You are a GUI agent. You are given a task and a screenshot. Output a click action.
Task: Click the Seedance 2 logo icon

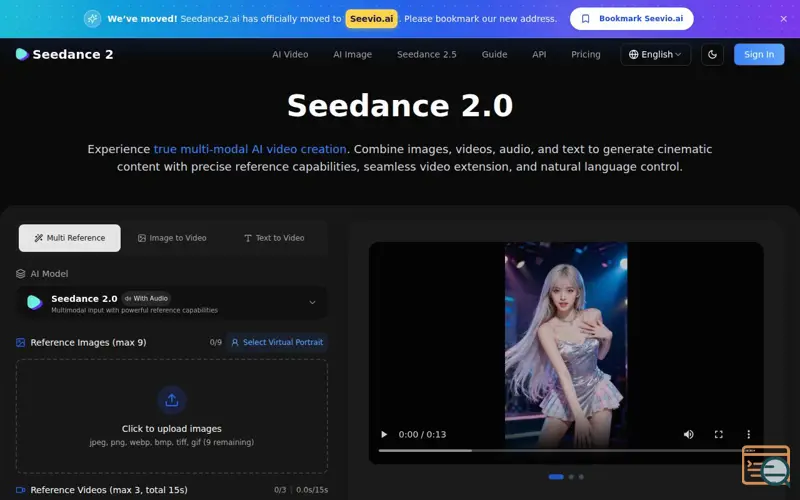(22, 54)
